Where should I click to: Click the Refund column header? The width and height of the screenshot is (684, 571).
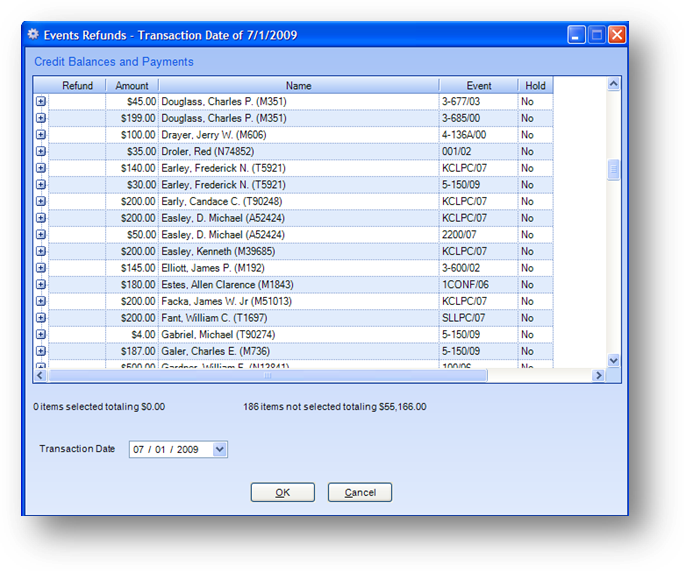click(x=77, y=86)
